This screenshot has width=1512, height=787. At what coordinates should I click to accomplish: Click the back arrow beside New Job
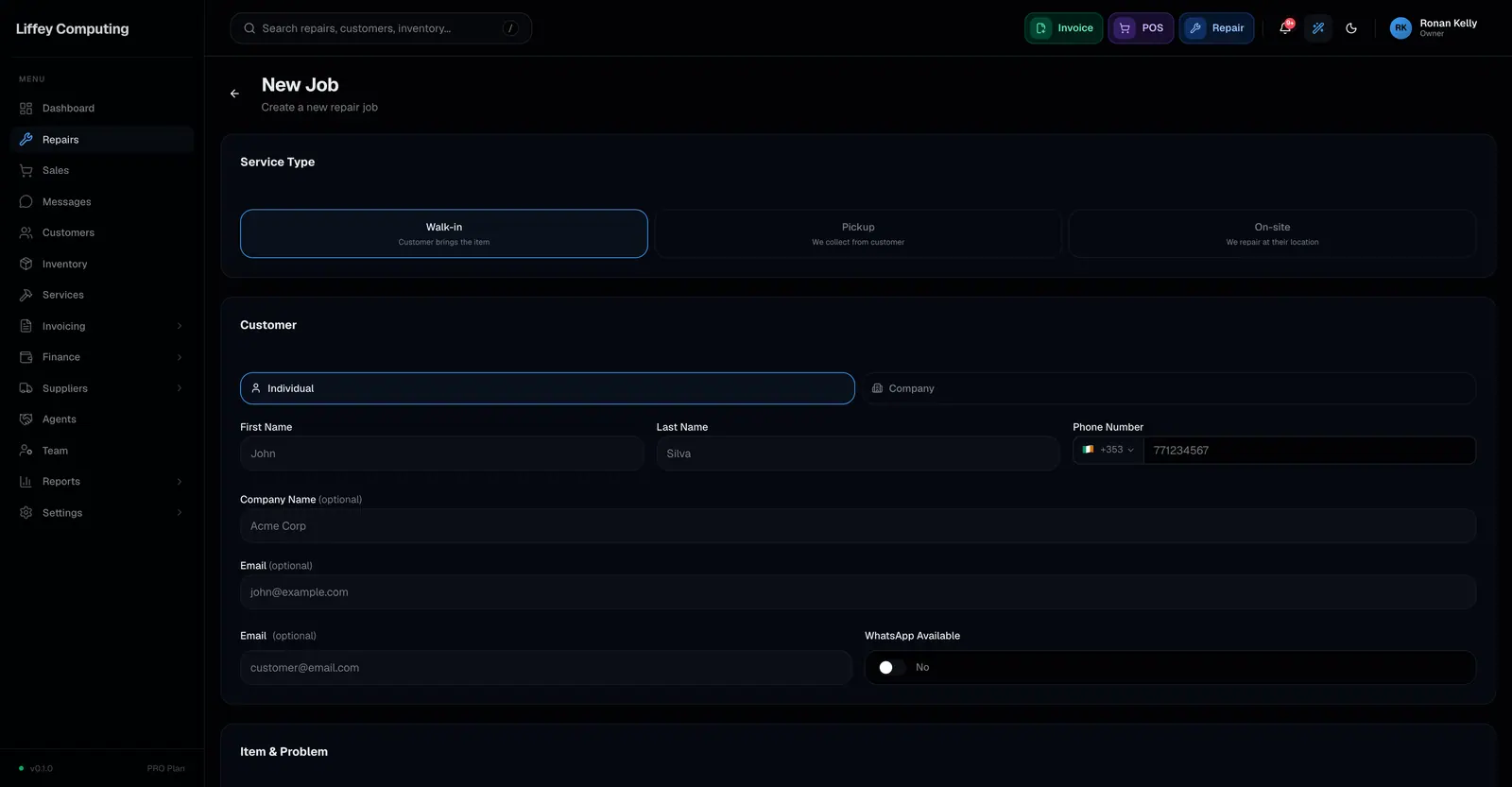234,94
